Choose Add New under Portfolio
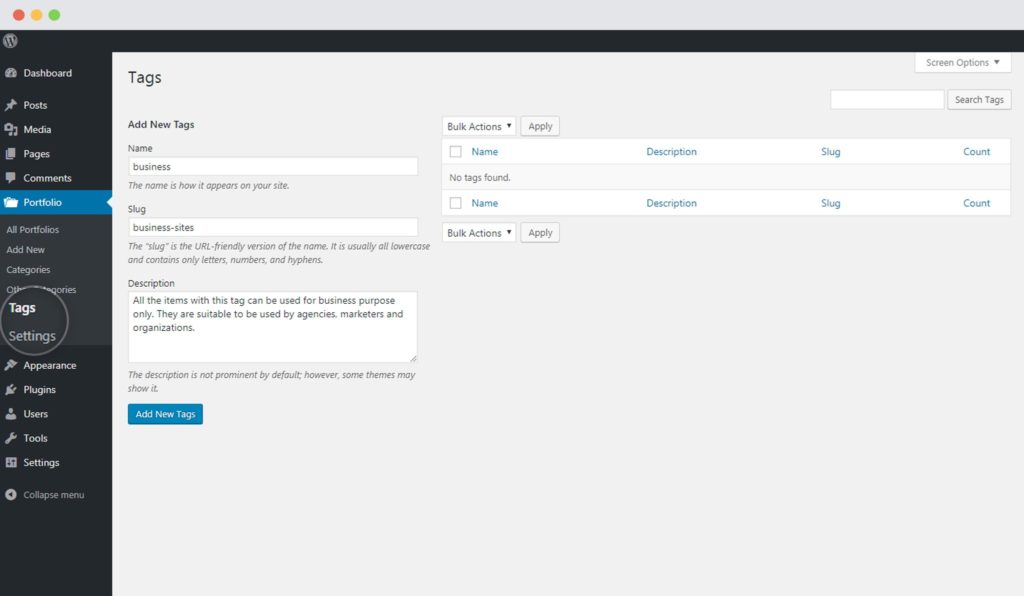 [25, 249]
